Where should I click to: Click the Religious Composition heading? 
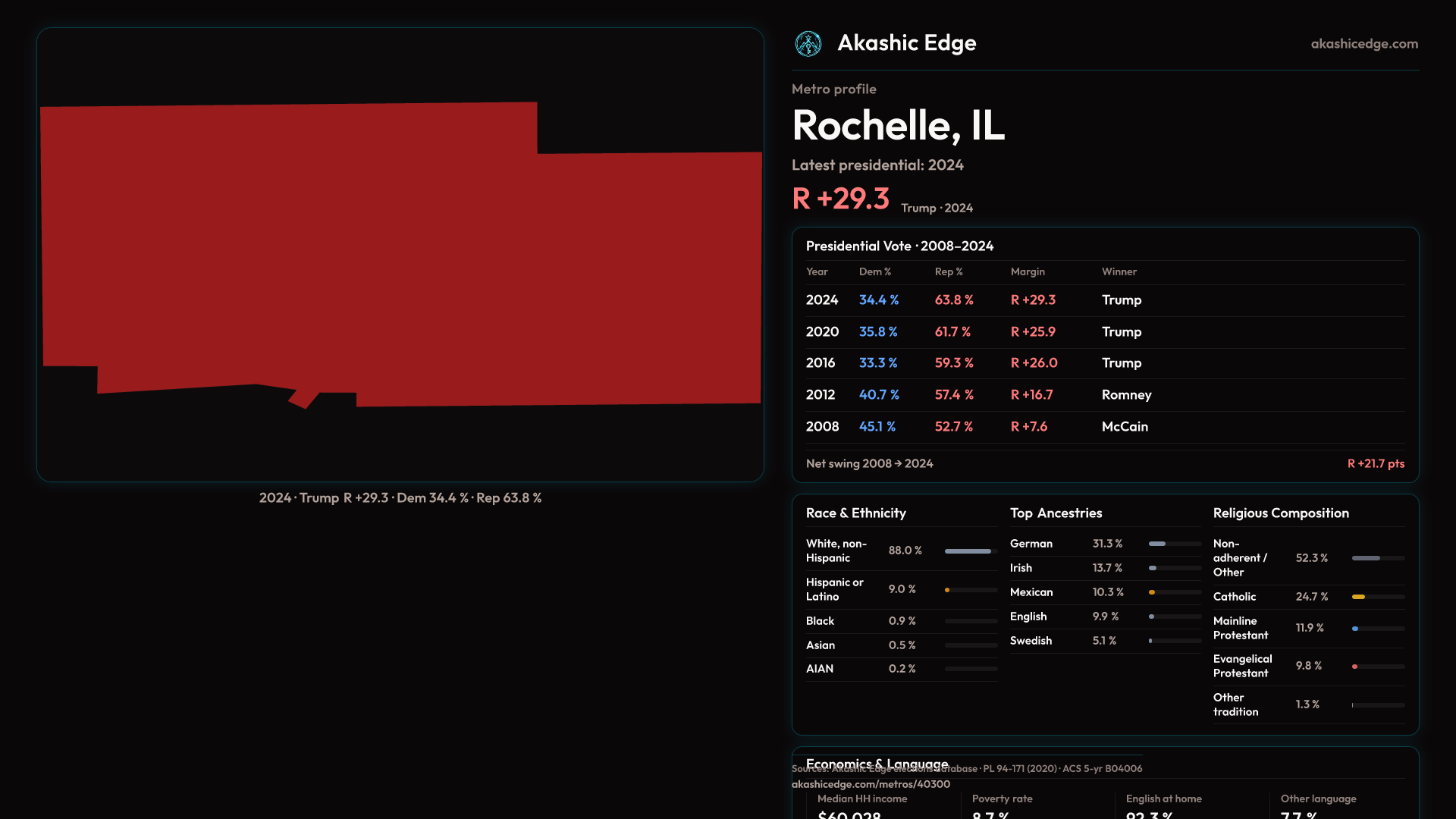pyautogui.click(x=1280, y=513)
